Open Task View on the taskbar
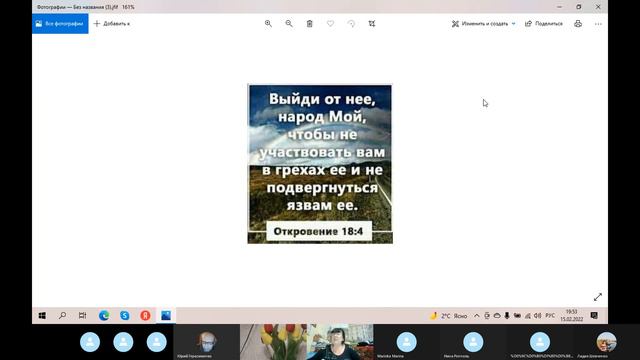Image resolution: width=640 pixels, height=360 pixels. (x=82, y=316)
